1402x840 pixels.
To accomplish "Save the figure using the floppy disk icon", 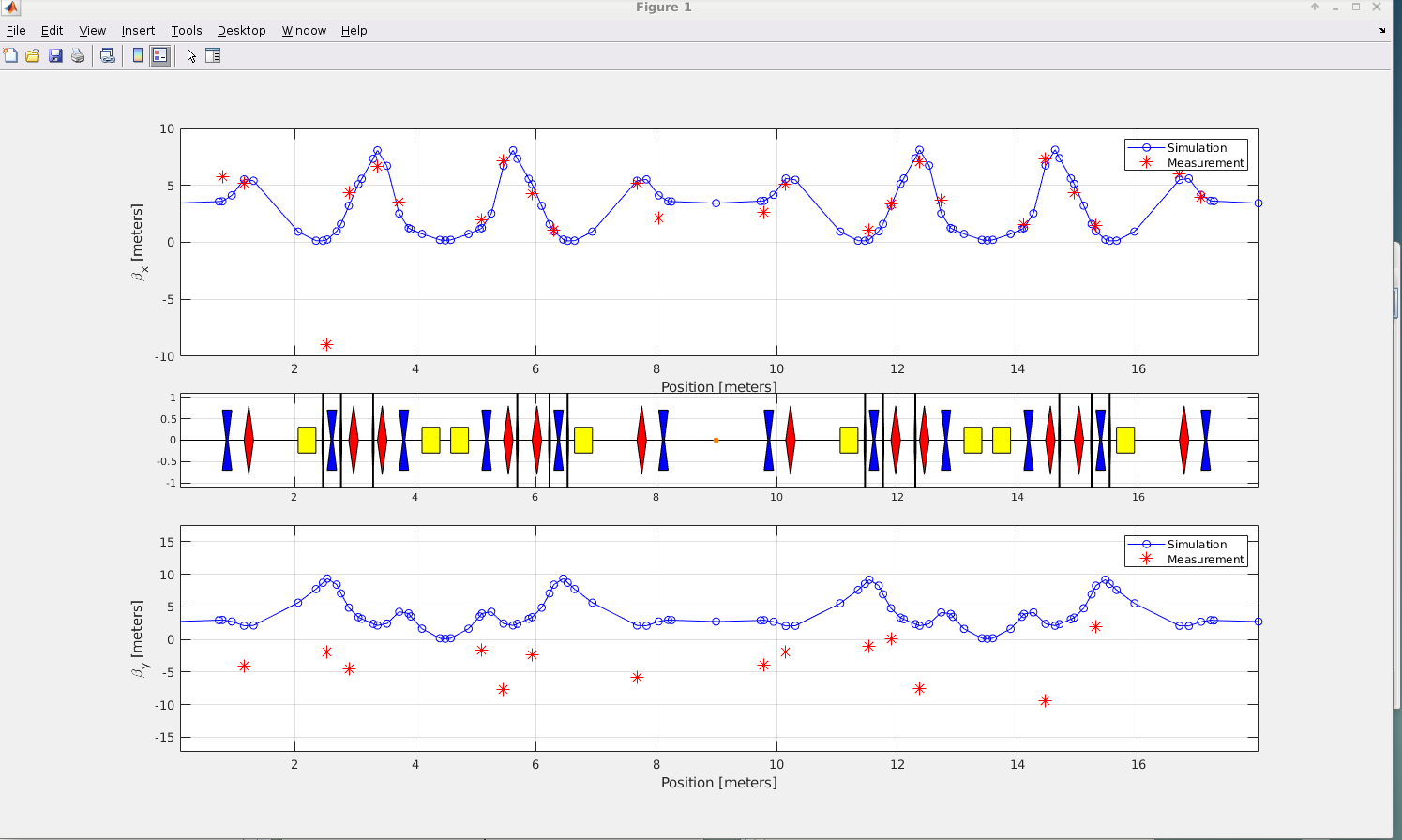I will tap(55, 56).
